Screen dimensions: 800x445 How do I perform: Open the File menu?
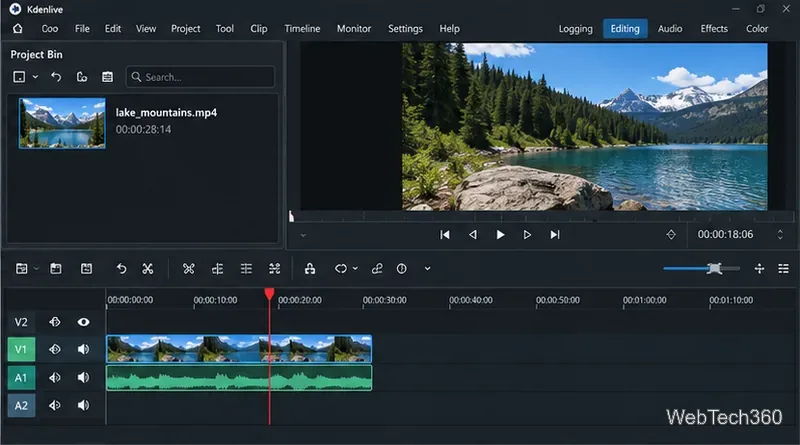(x=82, y=29)
